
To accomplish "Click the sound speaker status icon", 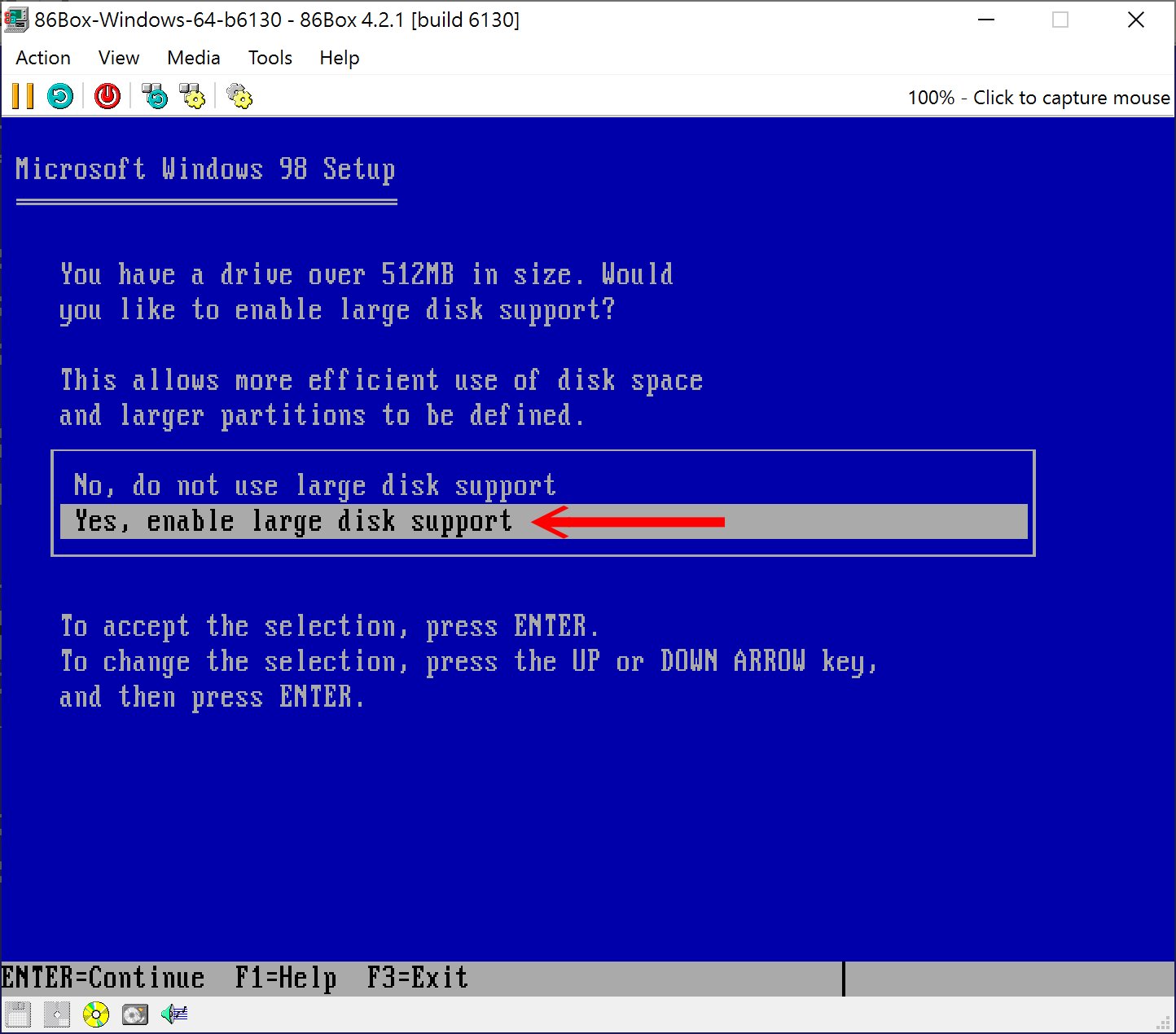I will 174,1014.
